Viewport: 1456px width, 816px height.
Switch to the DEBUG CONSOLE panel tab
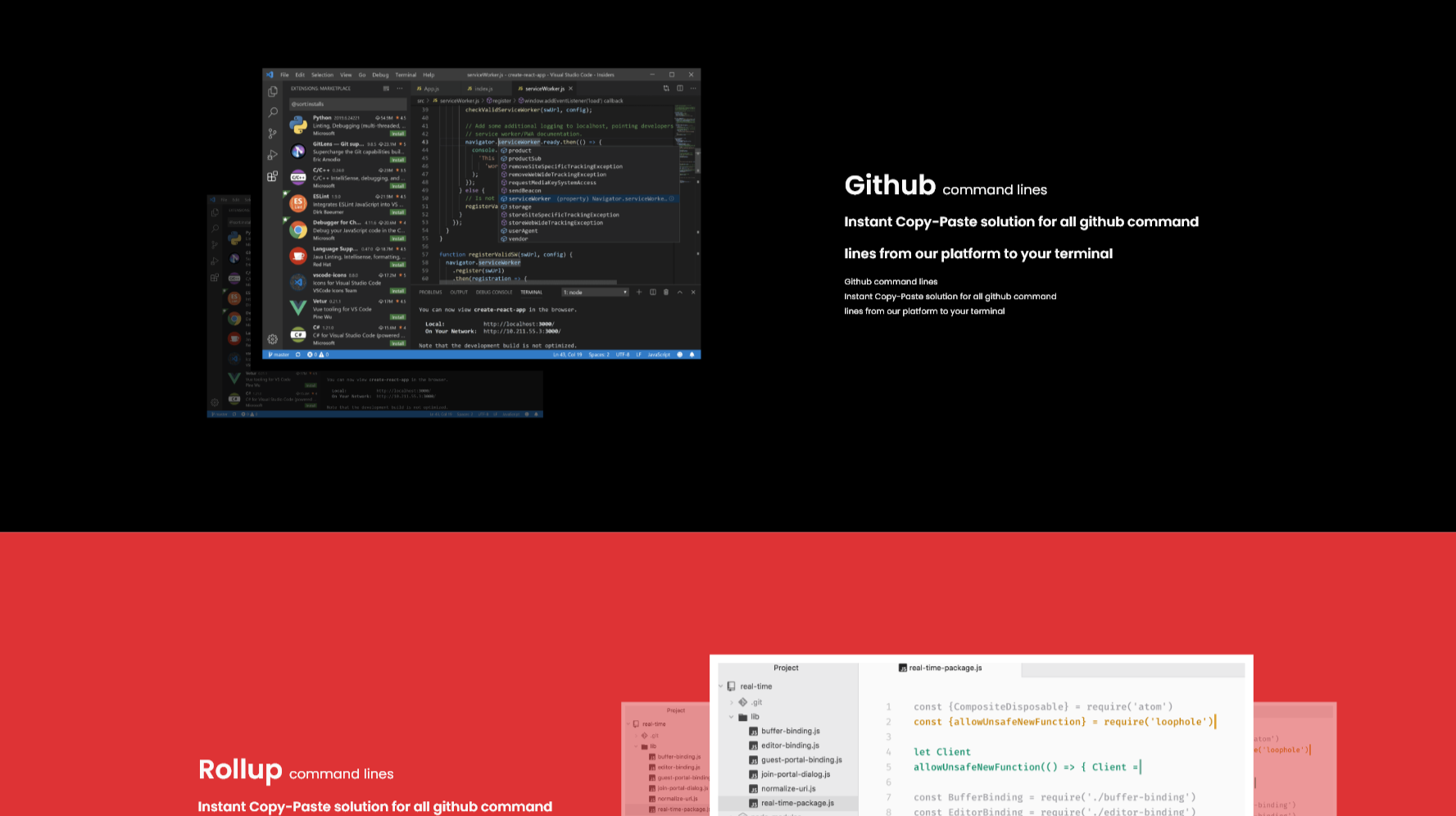tap(494, 292)
